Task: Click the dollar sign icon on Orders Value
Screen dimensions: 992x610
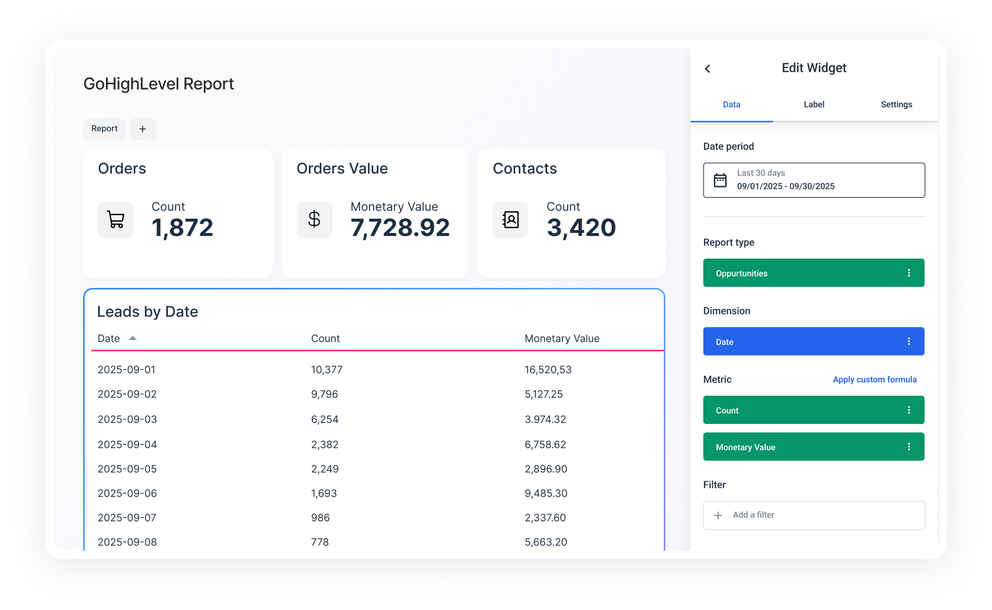Action: click(314, 219)
